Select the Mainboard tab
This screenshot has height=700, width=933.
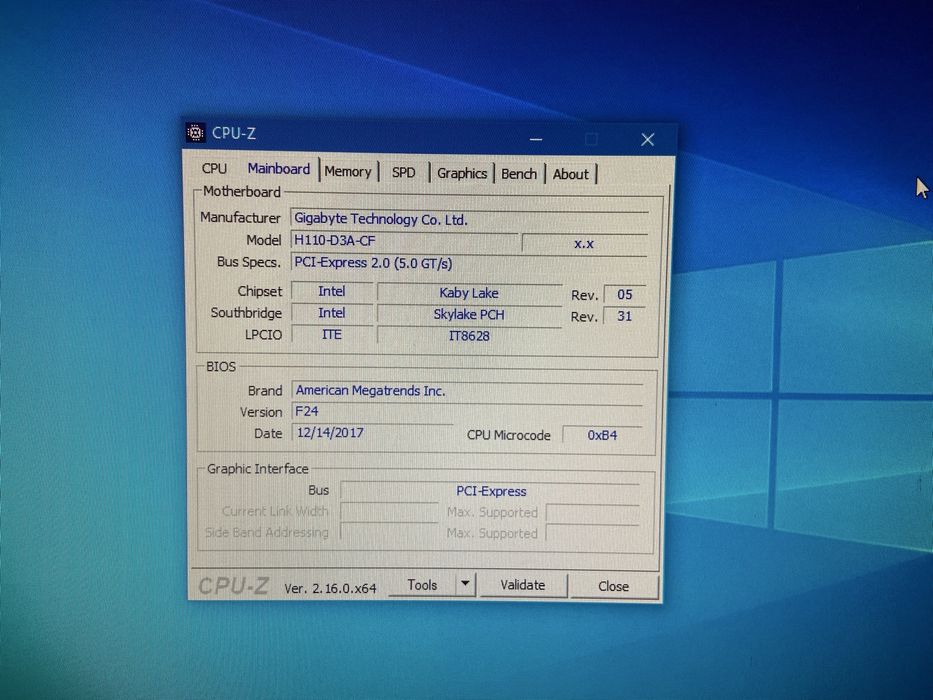pyautogui.click(x=278, y=169)
